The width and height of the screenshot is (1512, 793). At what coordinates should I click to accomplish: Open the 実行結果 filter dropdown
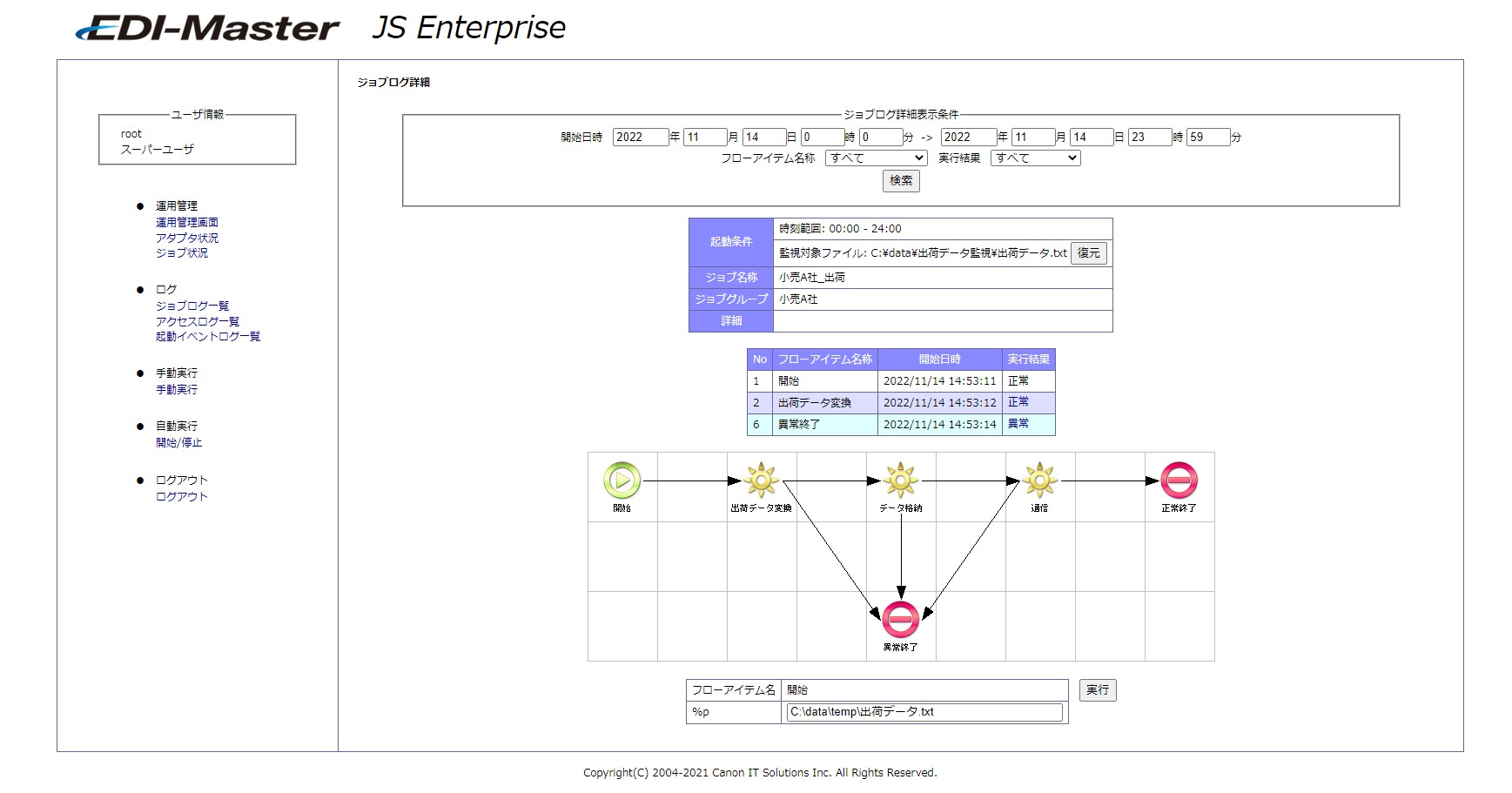[x=1034, y=158]
